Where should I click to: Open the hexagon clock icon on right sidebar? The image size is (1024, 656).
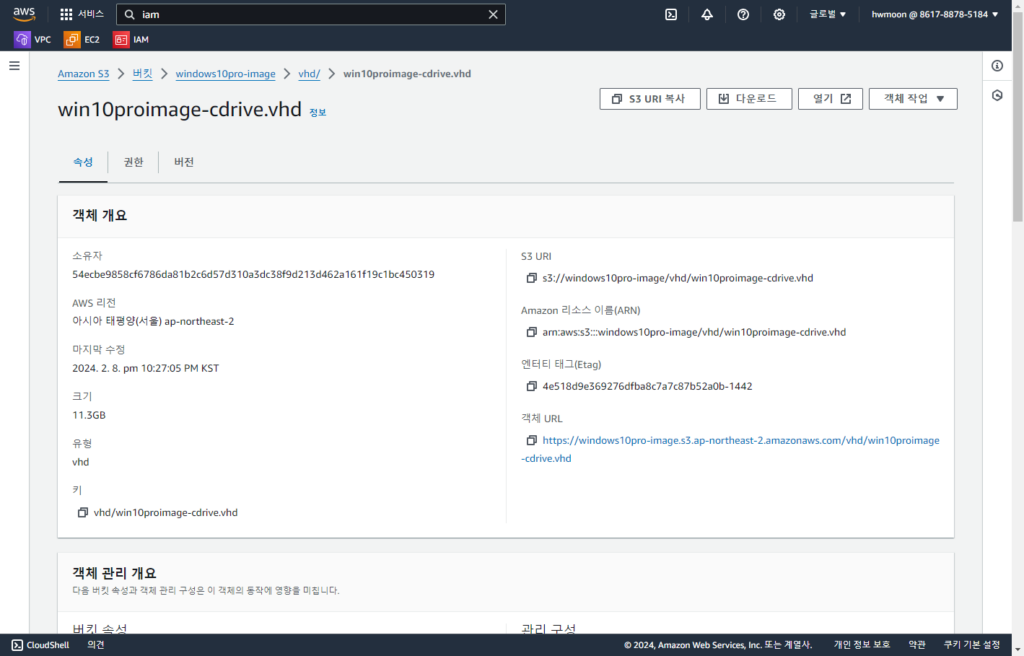pyautogui.click(x=997, y=95)
